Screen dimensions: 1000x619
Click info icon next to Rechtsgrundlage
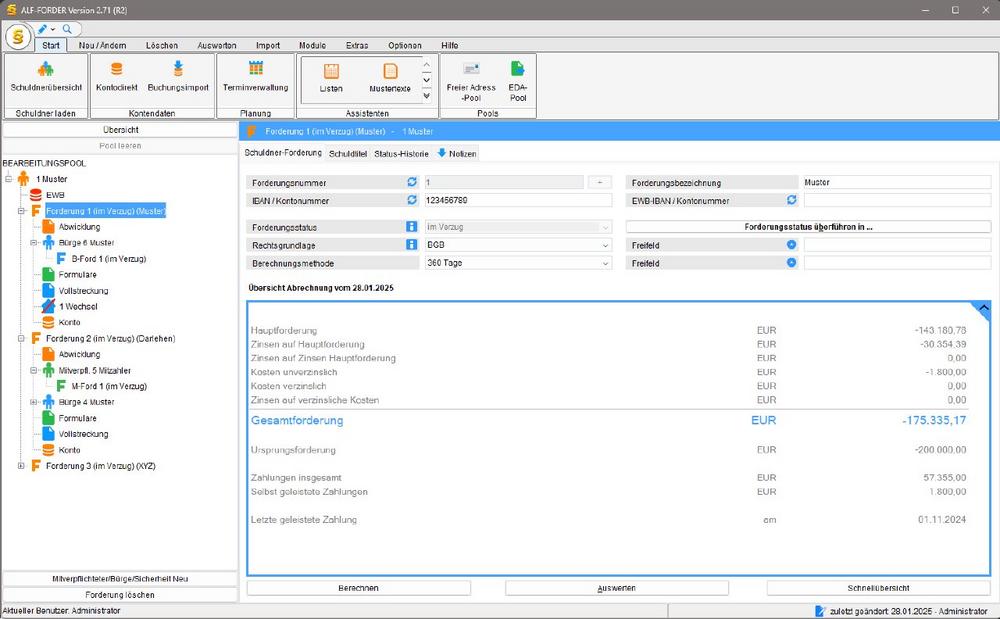(x=411, y=244)
